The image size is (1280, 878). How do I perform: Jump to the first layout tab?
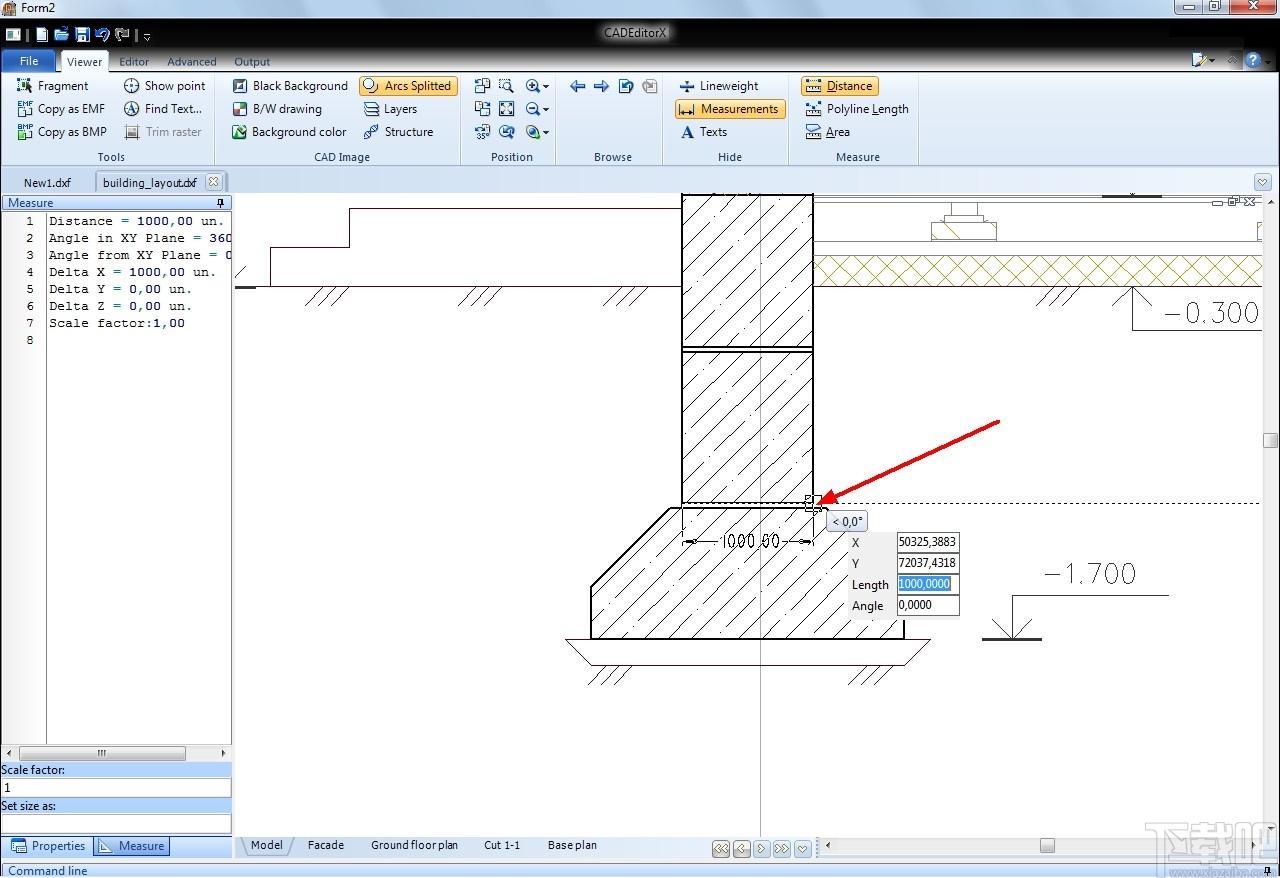721,848
